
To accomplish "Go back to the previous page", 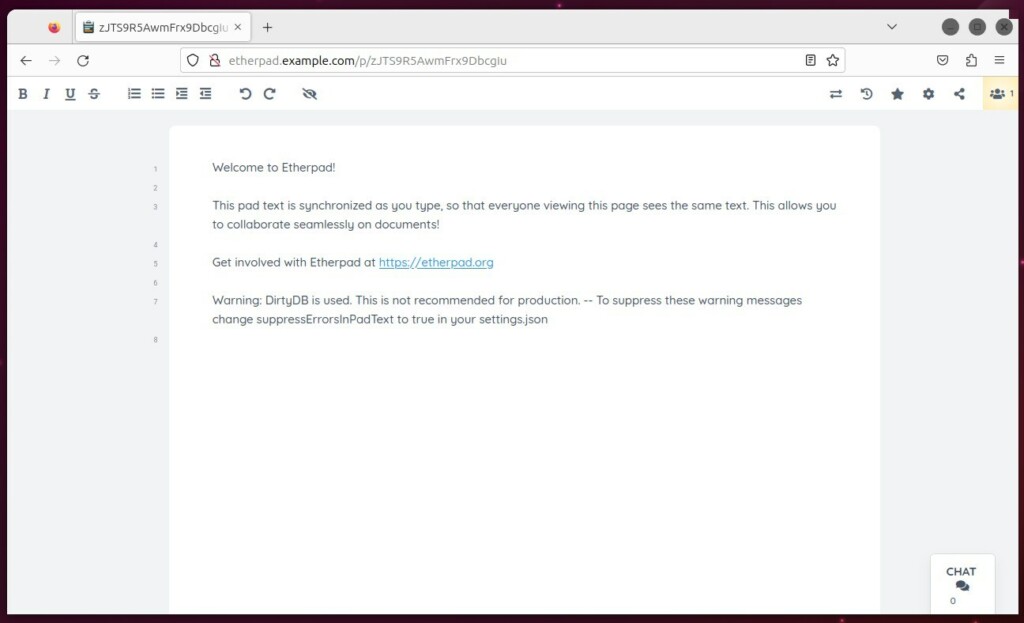I will [26, 61].
